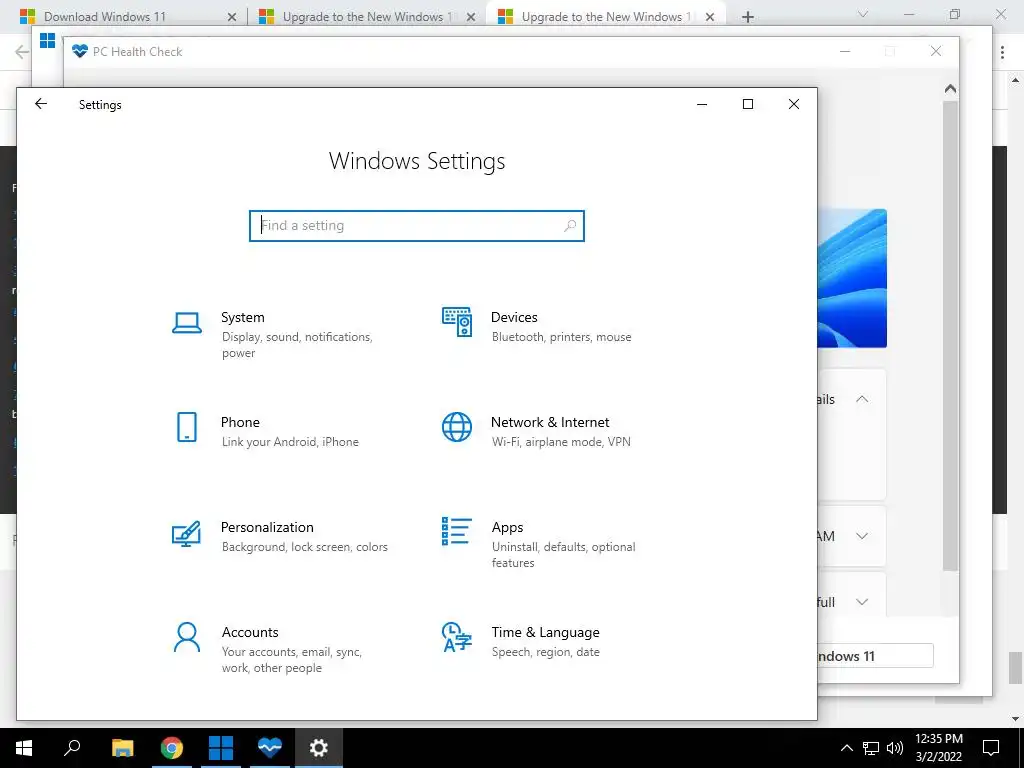Minimize the Settings window
The height and width of the screenshot is (768, 1024).
pyautogui.click(x=702, y=104)
